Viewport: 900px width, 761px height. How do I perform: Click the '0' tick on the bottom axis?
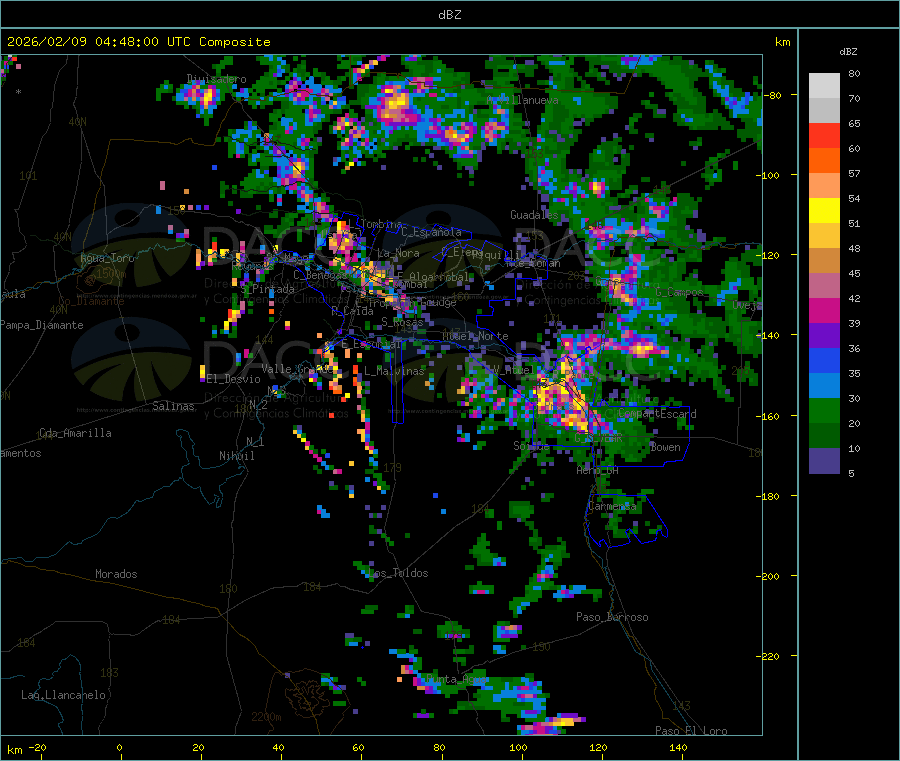(x=119, y=747)
